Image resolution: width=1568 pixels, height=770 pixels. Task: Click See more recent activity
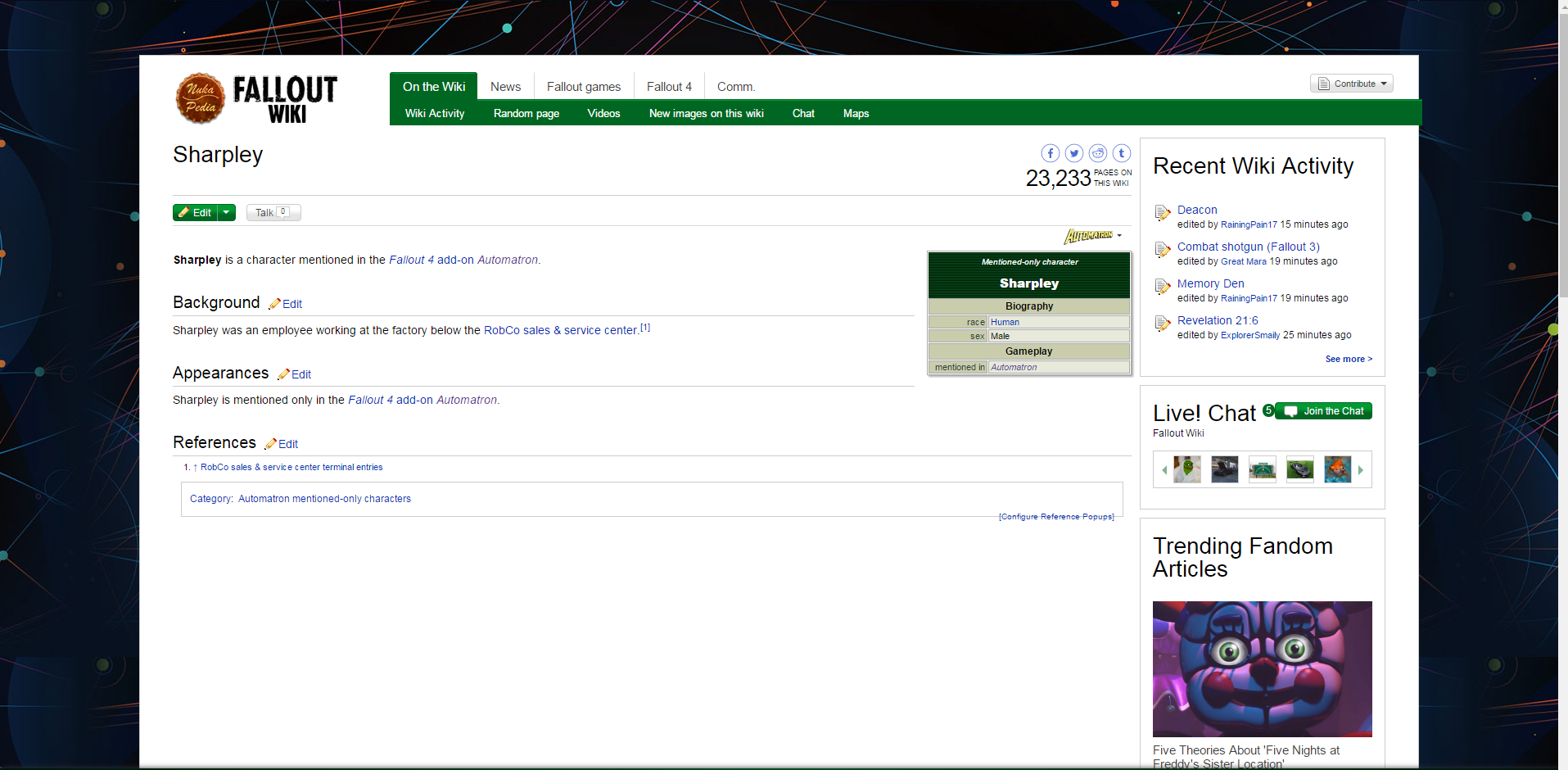point(1349,359)
